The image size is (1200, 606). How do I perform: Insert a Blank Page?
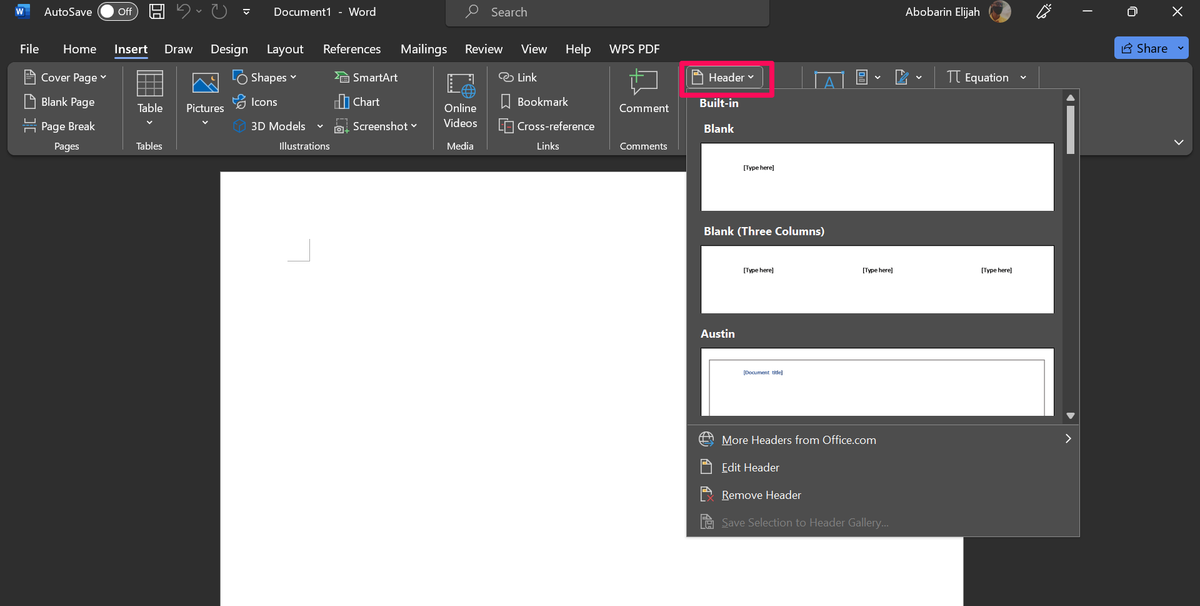59,102
